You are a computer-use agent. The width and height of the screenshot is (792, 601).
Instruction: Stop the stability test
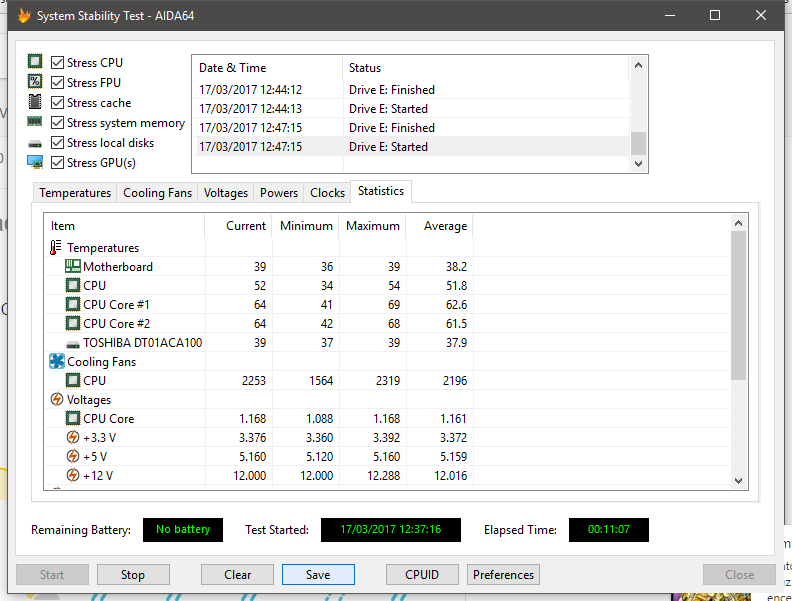(x=133, y=575)
